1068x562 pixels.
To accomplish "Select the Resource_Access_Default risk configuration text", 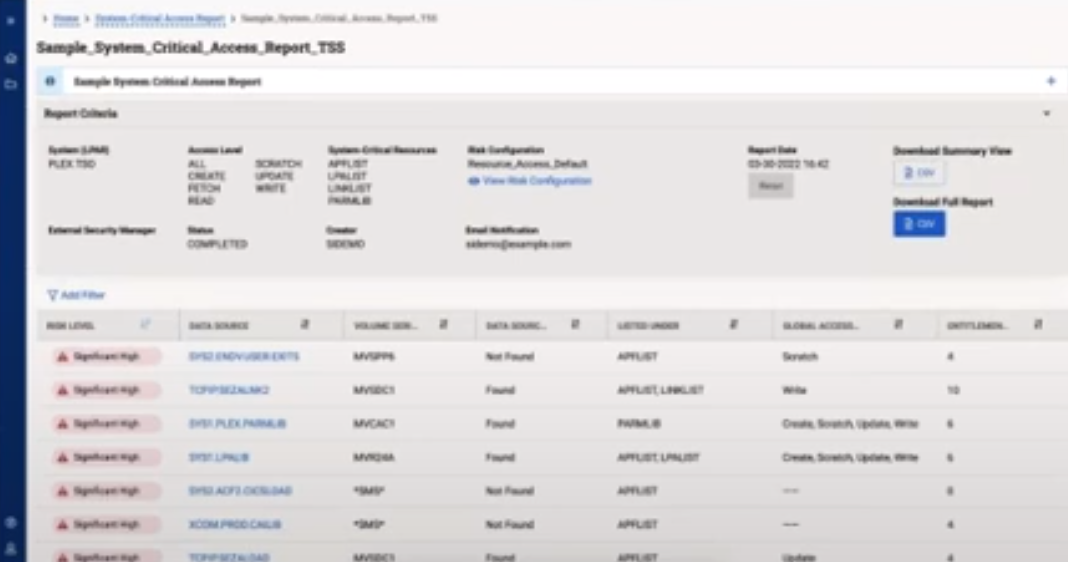I will 527,164.
